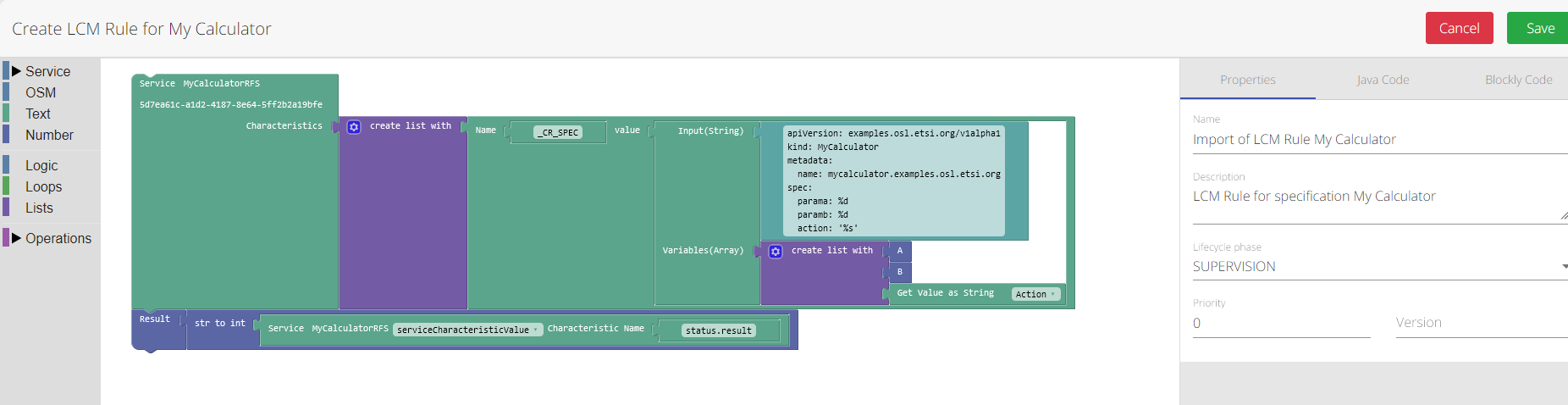
Task: Open gear settings on Characteristics list block
Action: [x=354, y=127]
